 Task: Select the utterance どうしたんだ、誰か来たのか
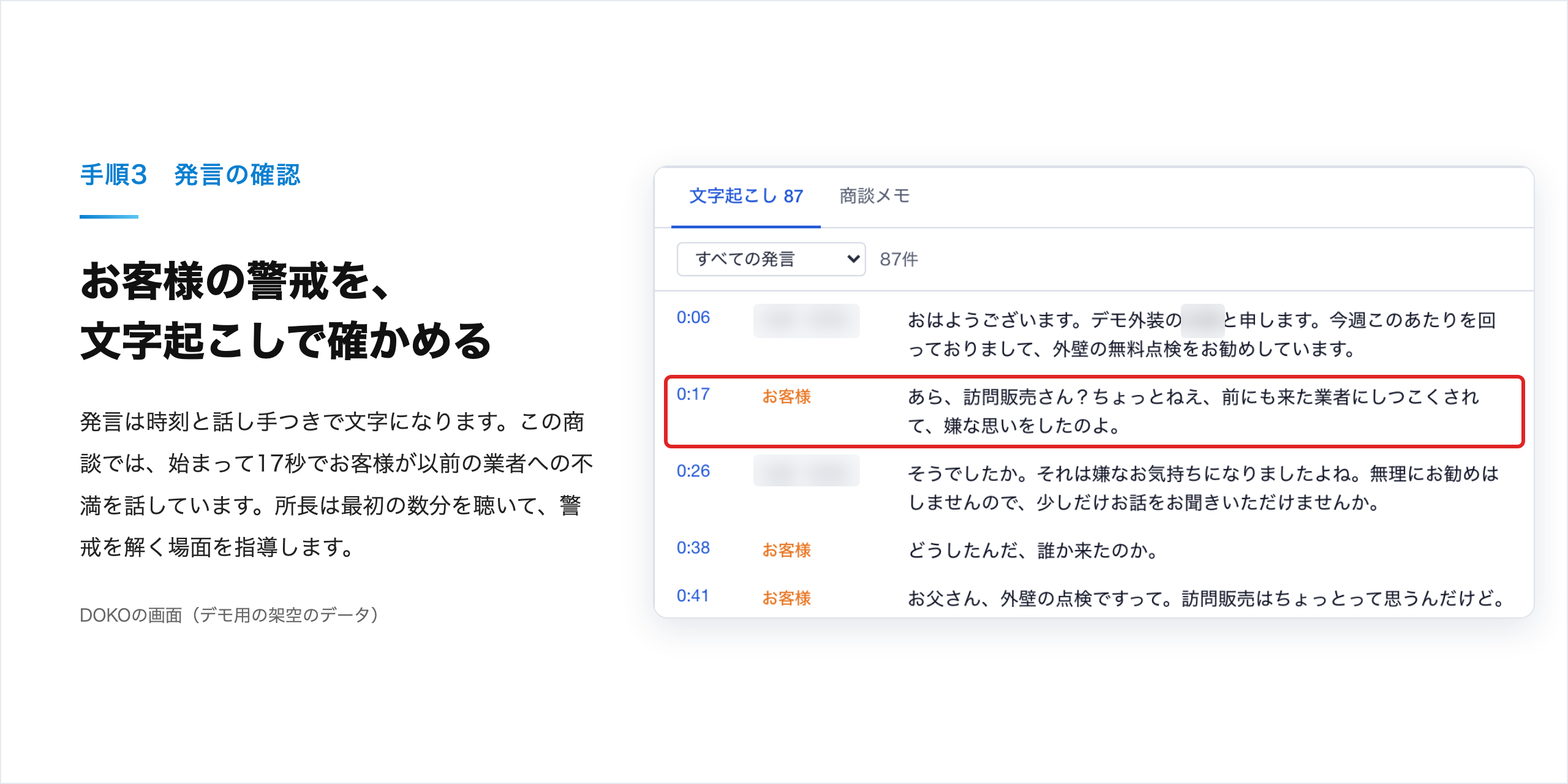pos(1033,550)
